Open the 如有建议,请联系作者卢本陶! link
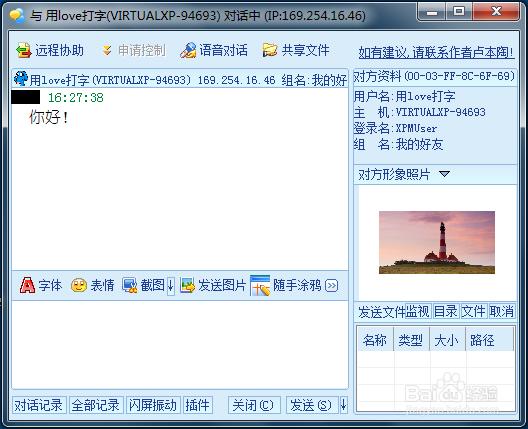This screenshot has width=528, height=429. [436, 53]
